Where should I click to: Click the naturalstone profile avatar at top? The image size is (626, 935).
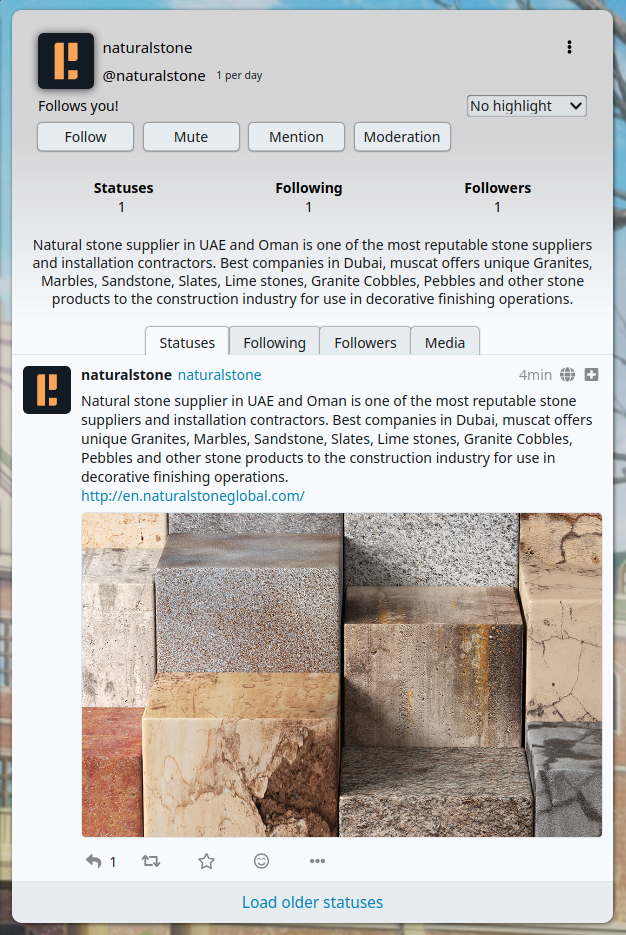tap(66, 61)
